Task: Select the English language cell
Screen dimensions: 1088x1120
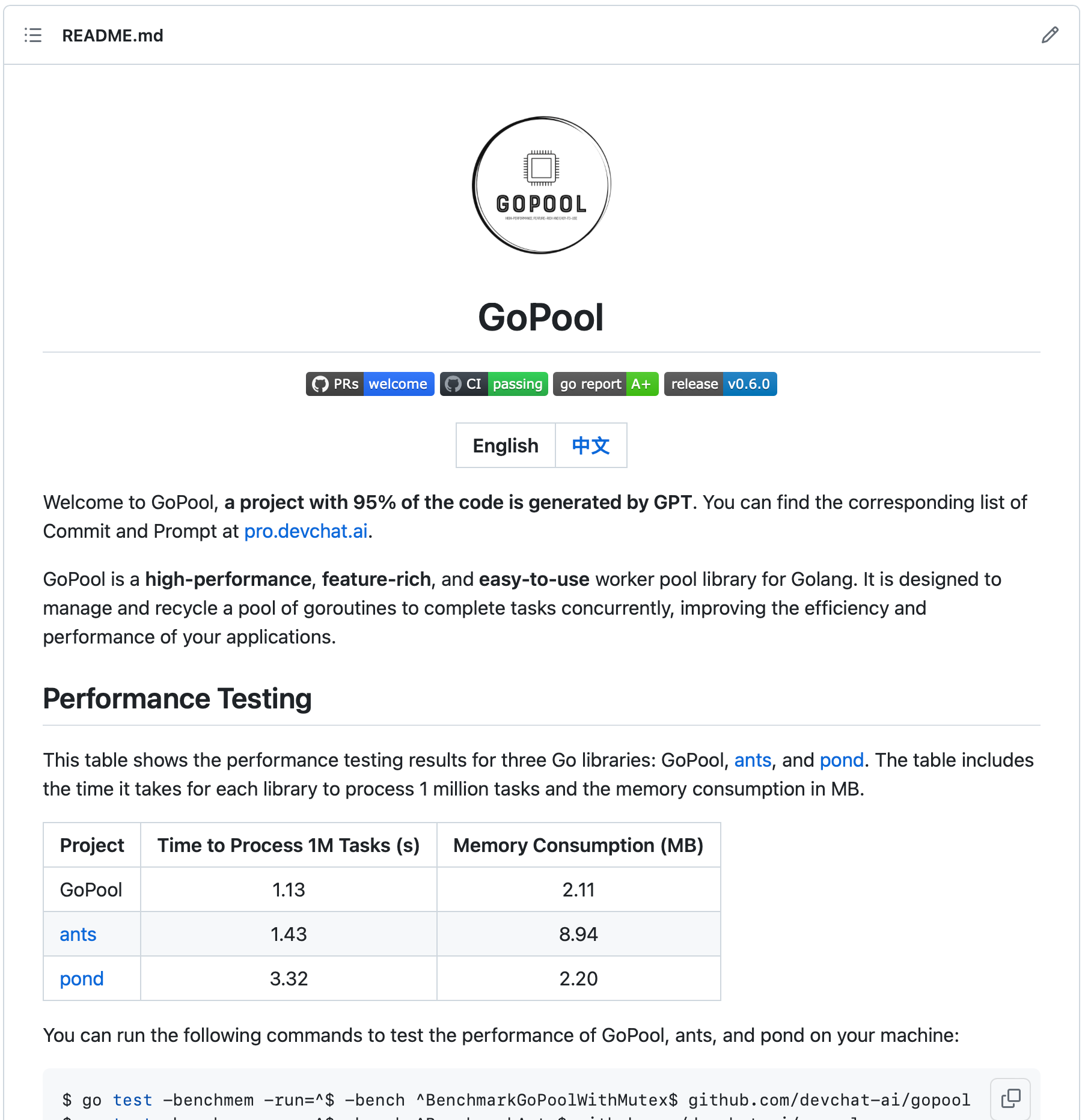Action: [x=506, y=446]
